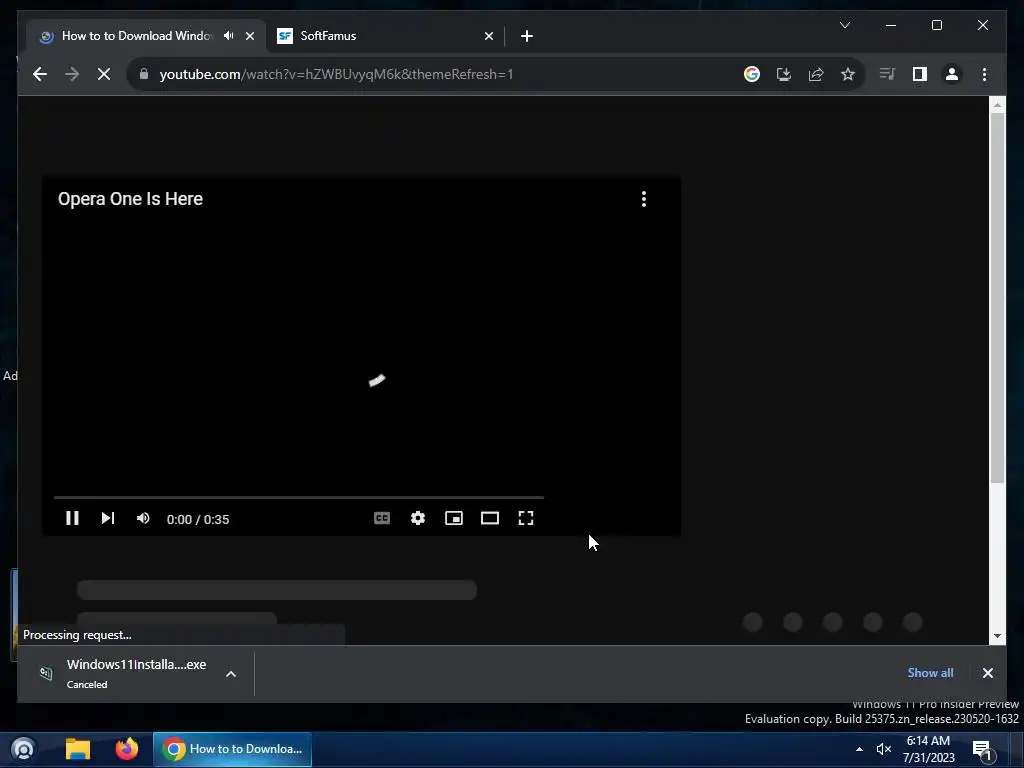Click the Chrome taskbar window button
This screenshot has width=1024, height=768.
[232, 749]
